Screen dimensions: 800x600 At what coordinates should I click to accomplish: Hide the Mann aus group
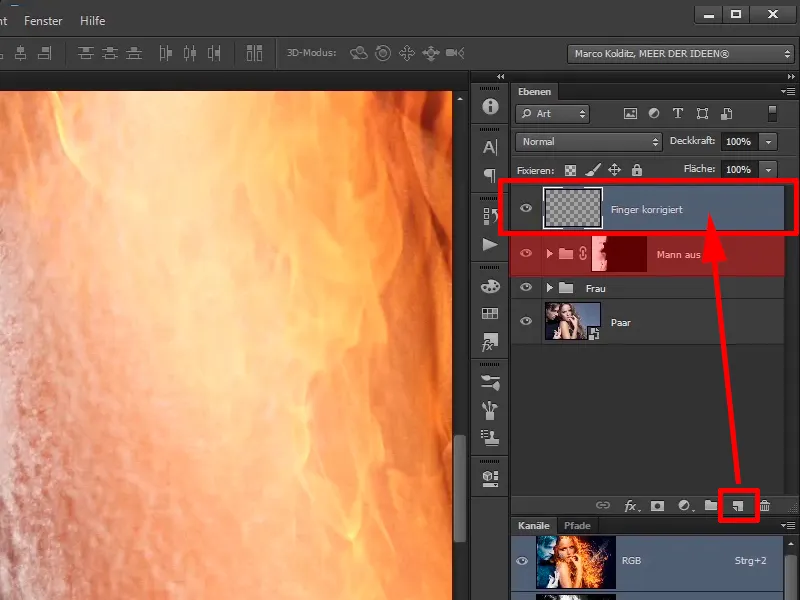pos(526,253)
